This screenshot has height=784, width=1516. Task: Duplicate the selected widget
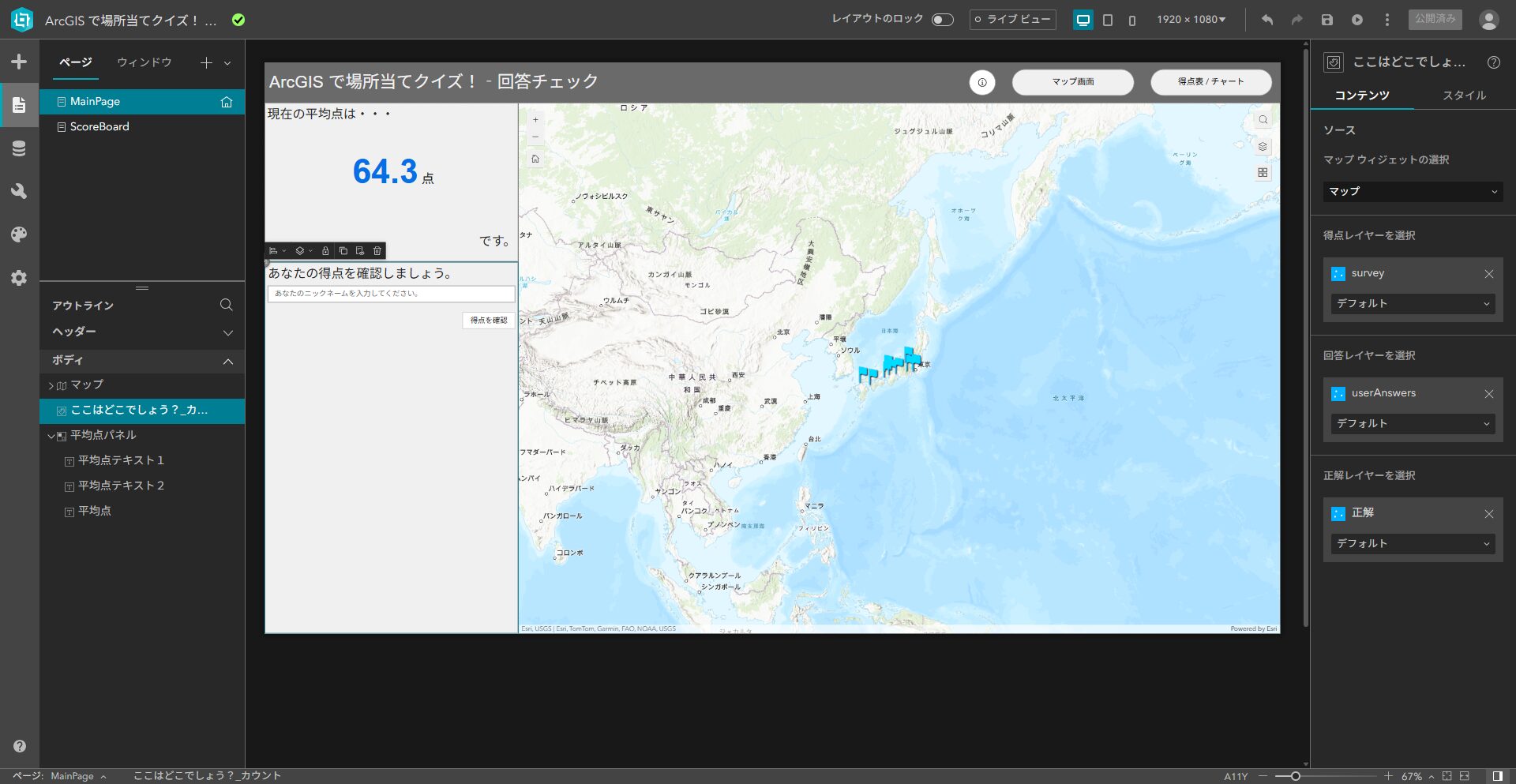click(343, 251)
